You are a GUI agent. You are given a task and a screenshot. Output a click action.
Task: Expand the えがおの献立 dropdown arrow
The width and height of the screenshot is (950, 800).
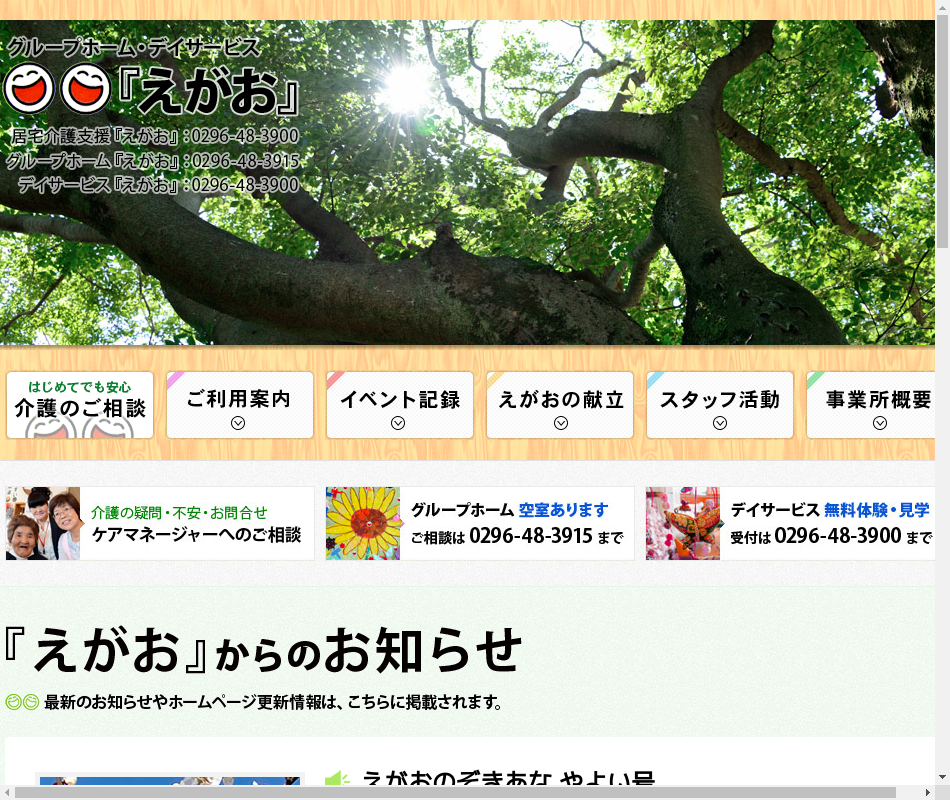click(560, 423)
